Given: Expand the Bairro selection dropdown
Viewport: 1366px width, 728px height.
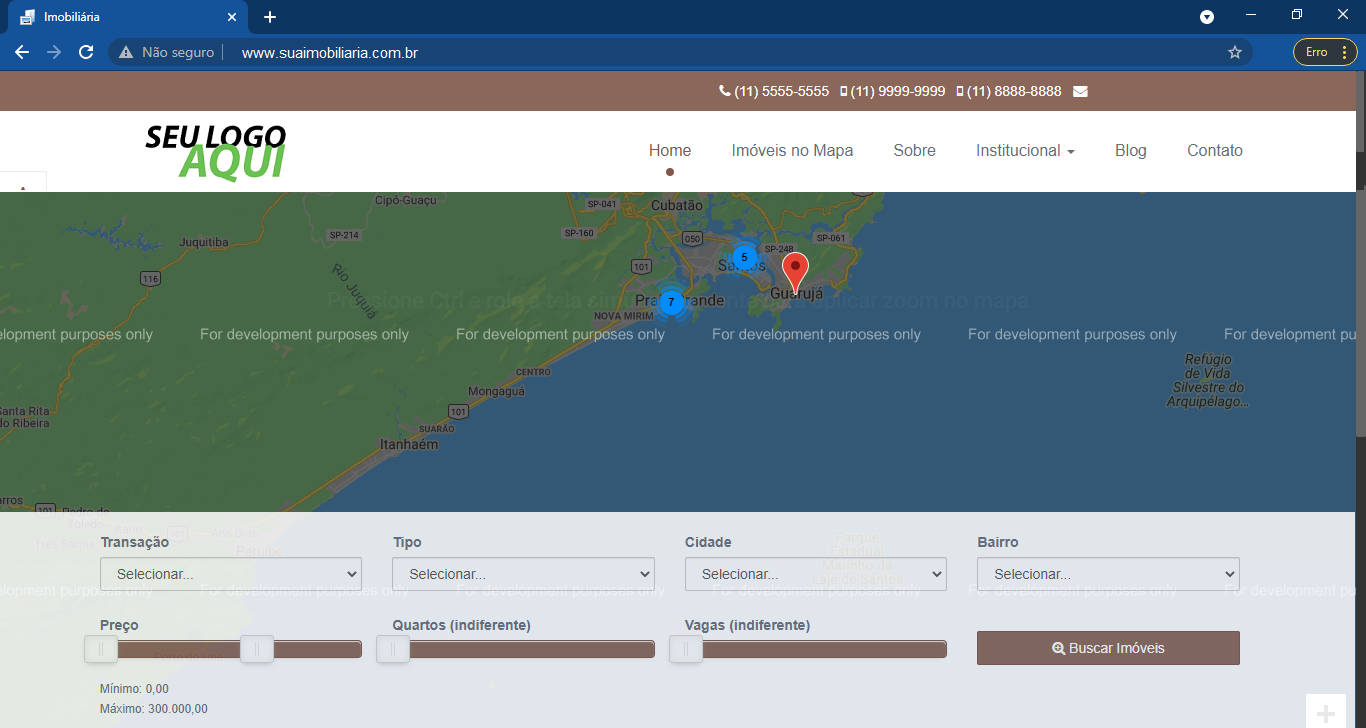Looking at the screenshot, I should [1108, 574].
